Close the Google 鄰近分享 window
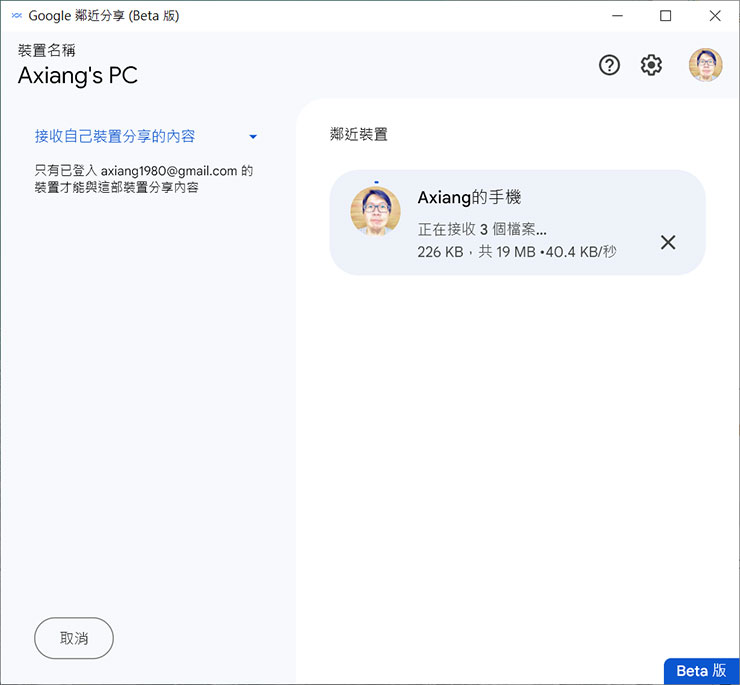Viewport: 740px width, 685px height. [715, 16]
